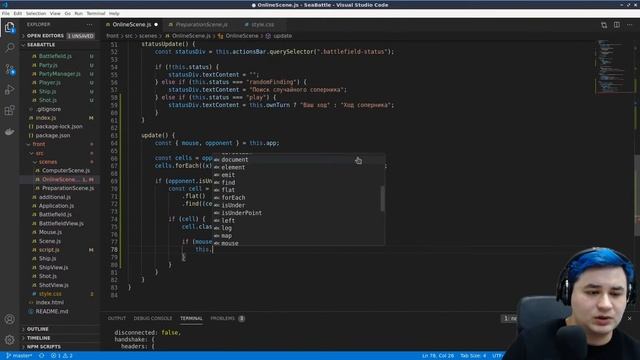Open the File menu

coord(6,13)
